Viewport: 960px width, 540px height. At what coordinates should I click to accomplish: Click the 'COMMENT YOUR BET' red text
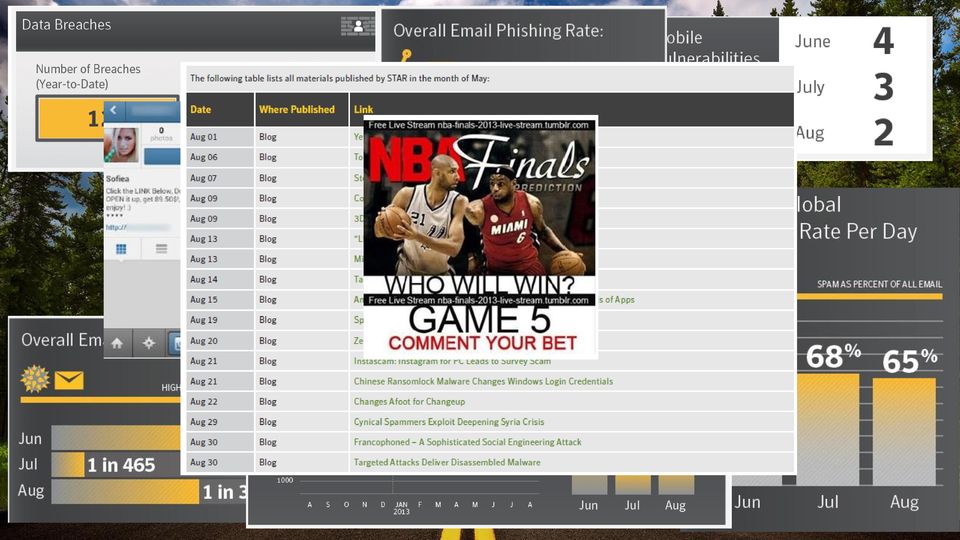click(482, 343)
